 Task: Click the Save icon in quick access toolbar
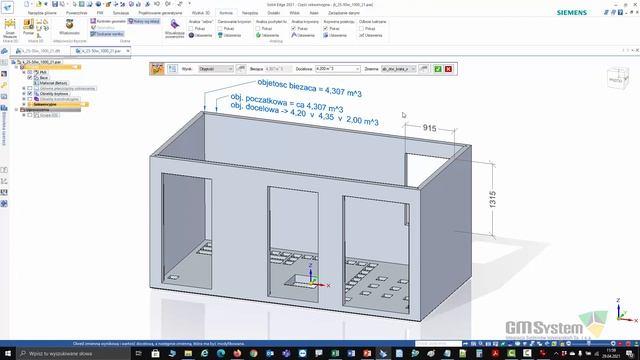pyautogui.click(x=55, y=4)
